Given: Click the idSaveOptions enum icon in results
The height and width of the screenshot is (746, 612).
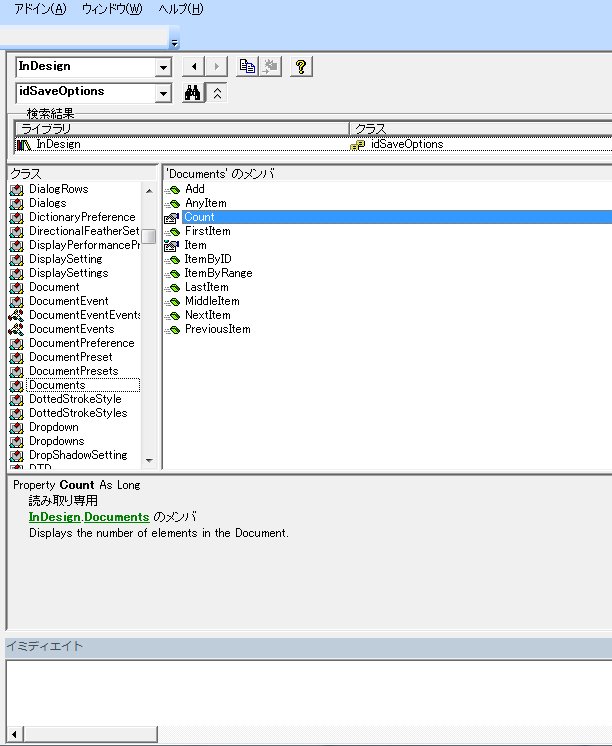Looking at the screenshot, I should pyautogui.click(x=357, y=145).
